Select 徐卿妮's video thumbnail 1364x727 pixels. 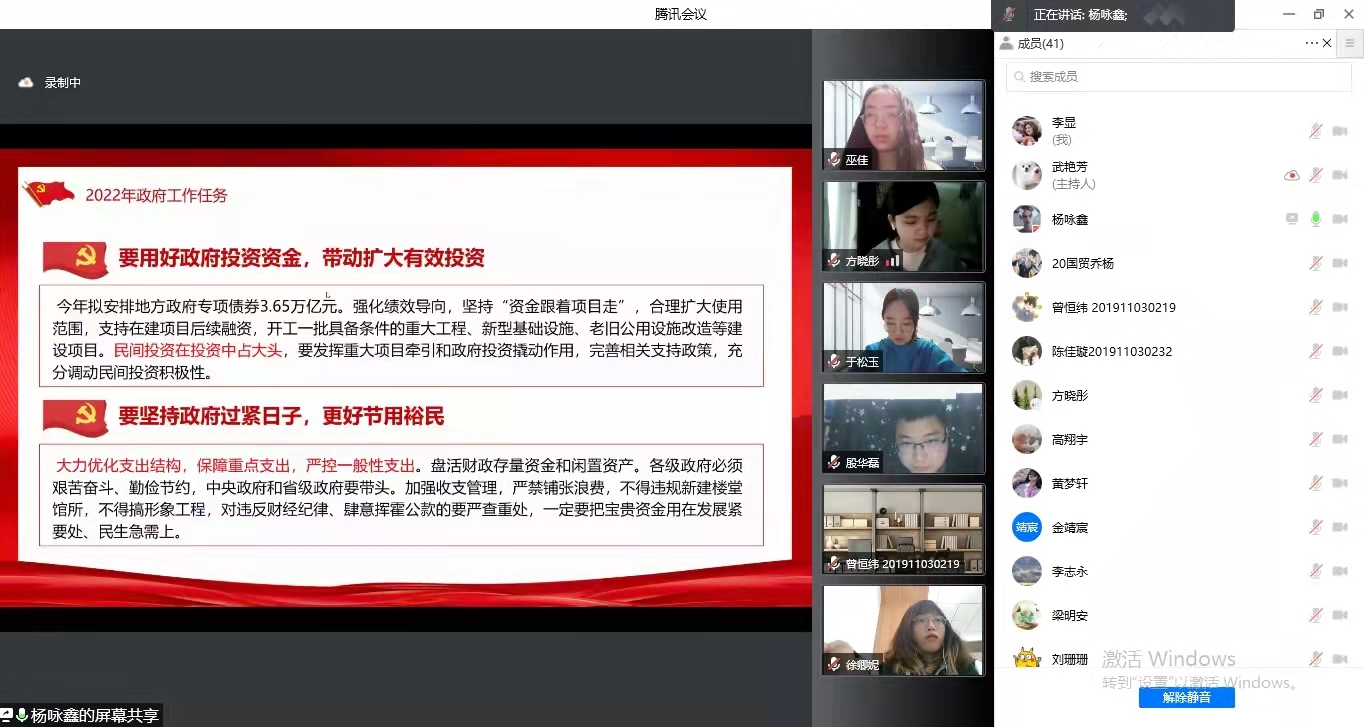tap(902, 630)
